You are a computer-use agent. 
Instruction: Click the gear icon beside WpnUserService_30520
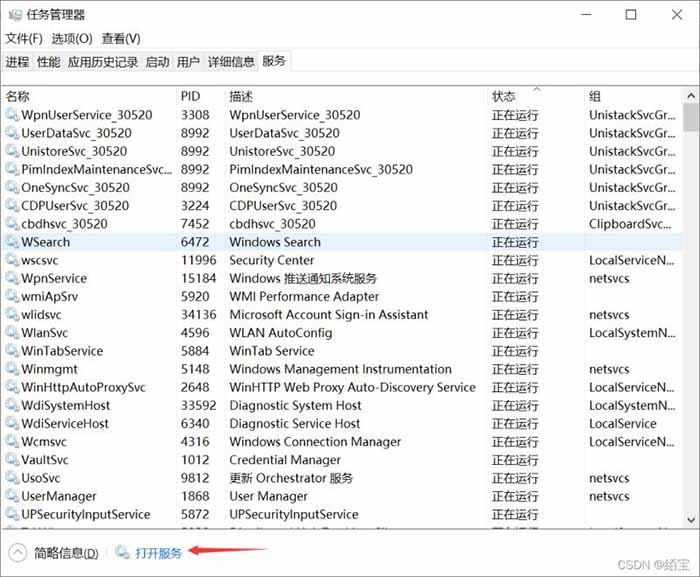click(12, 115)
